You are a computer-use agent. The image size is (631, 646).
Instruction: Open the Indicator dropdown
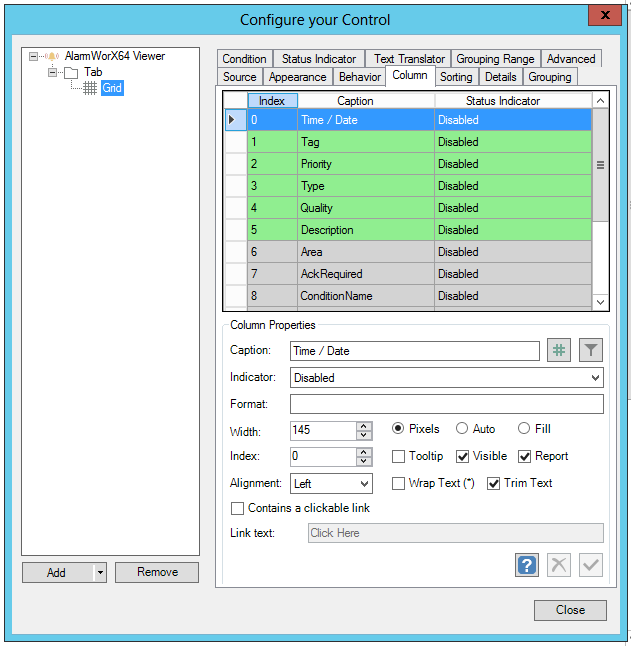595,378
